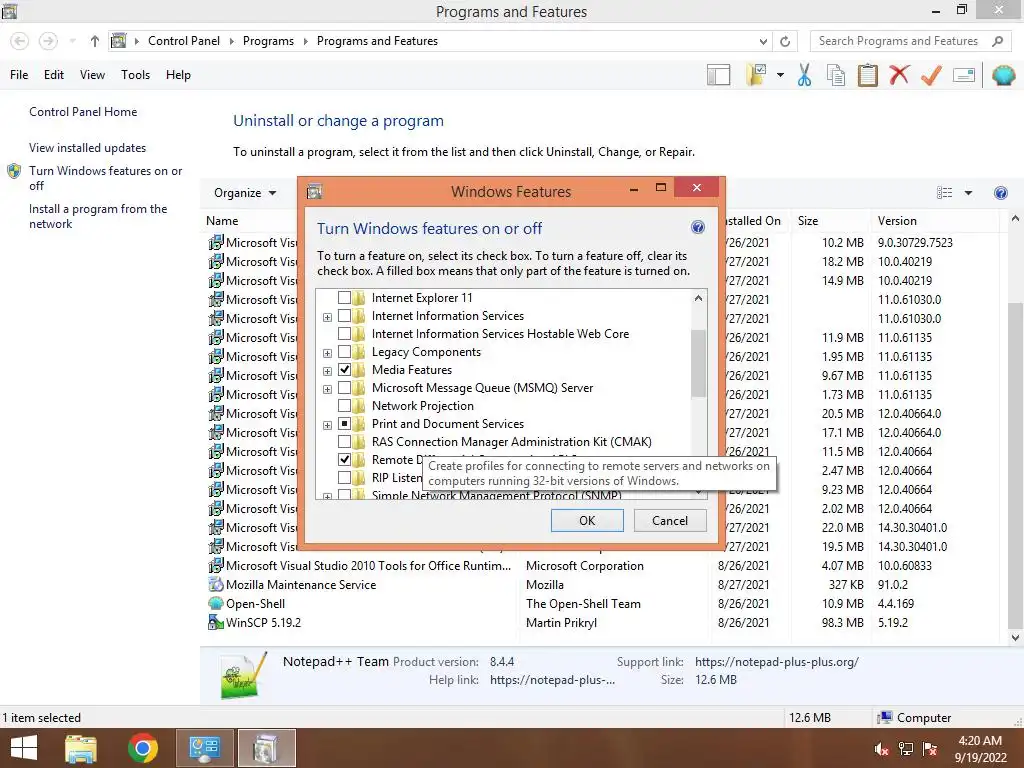Click the Action Center flag tray icon
The image size is (1024, 768).
(x=930, y=748)
